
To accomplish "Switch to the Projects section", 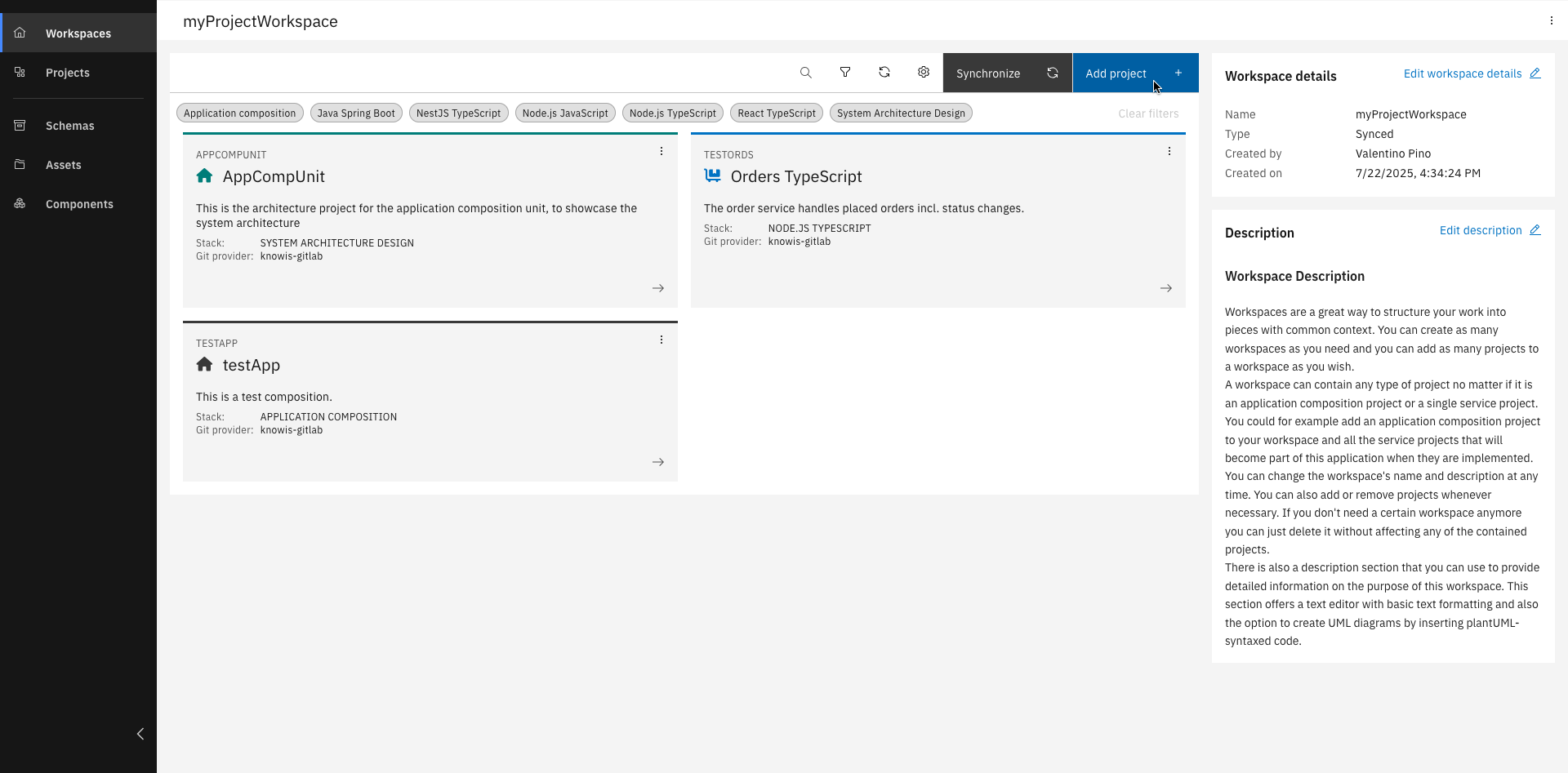I will [x=68, y=73].
